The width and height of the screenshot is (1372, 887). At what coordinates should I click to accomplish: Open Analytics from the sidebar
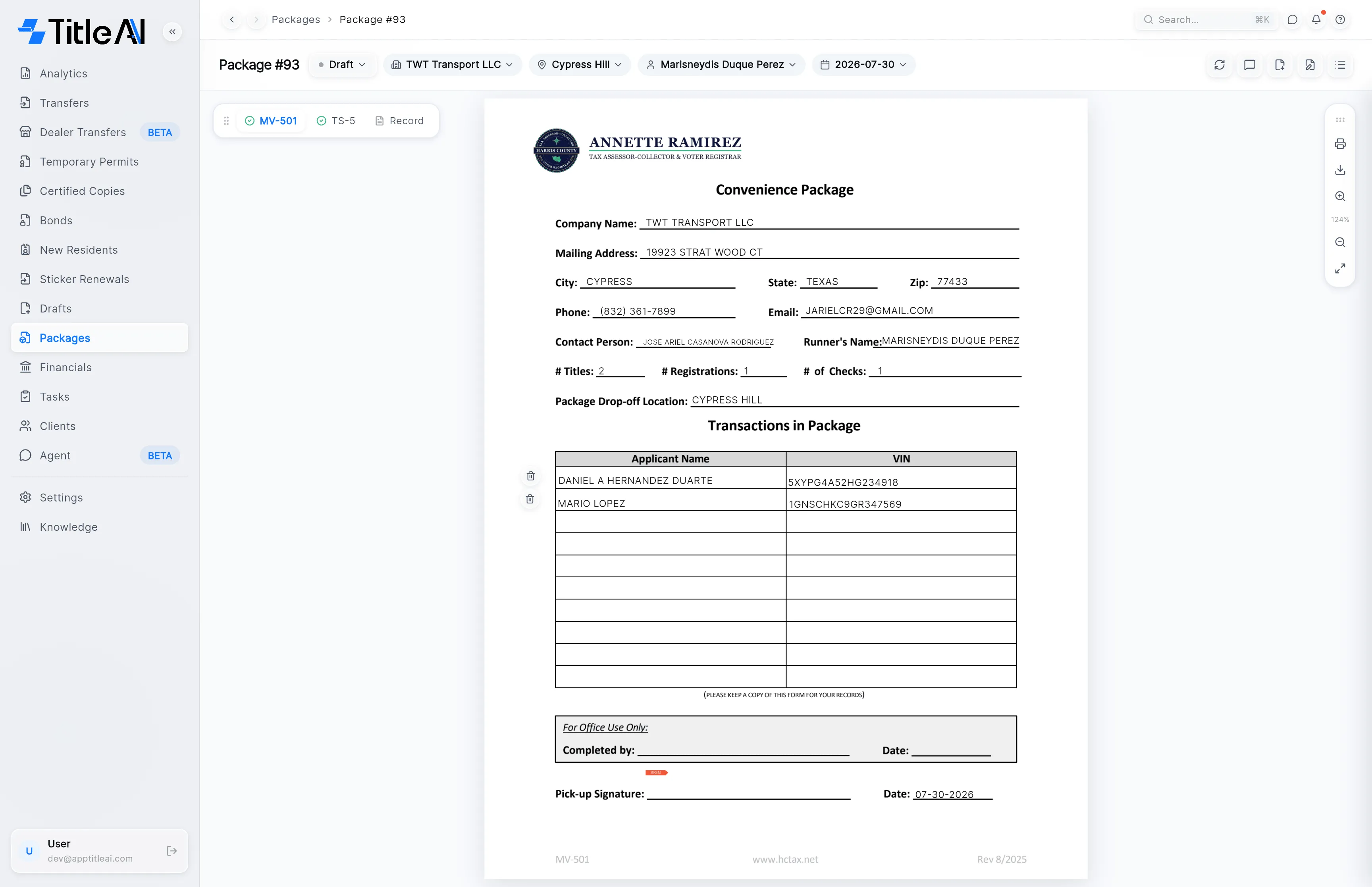(x=99, y=73)
